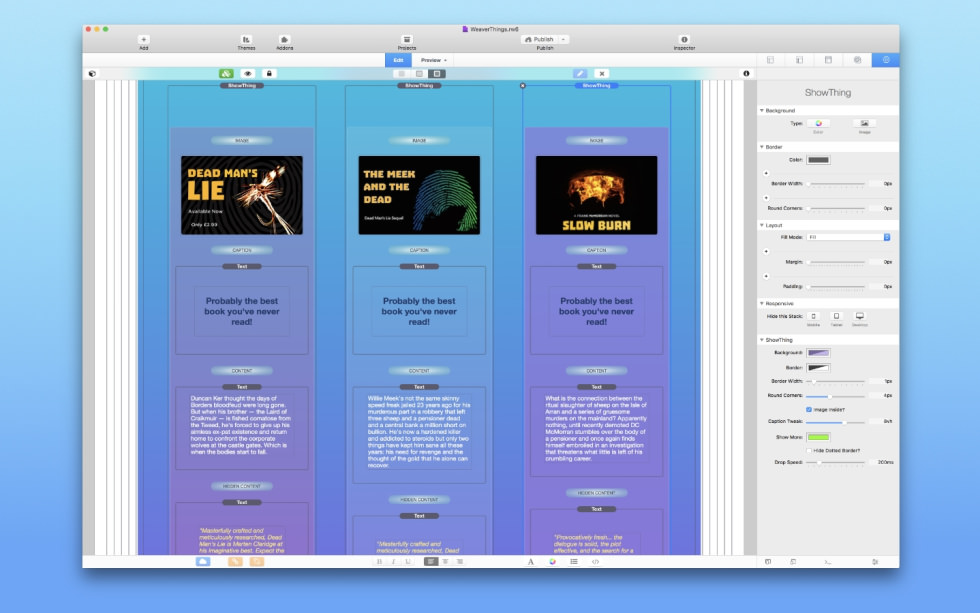The image size is (980, 613).
Task: Toggle the lock icon in Stacks bar
Action: 269,74
